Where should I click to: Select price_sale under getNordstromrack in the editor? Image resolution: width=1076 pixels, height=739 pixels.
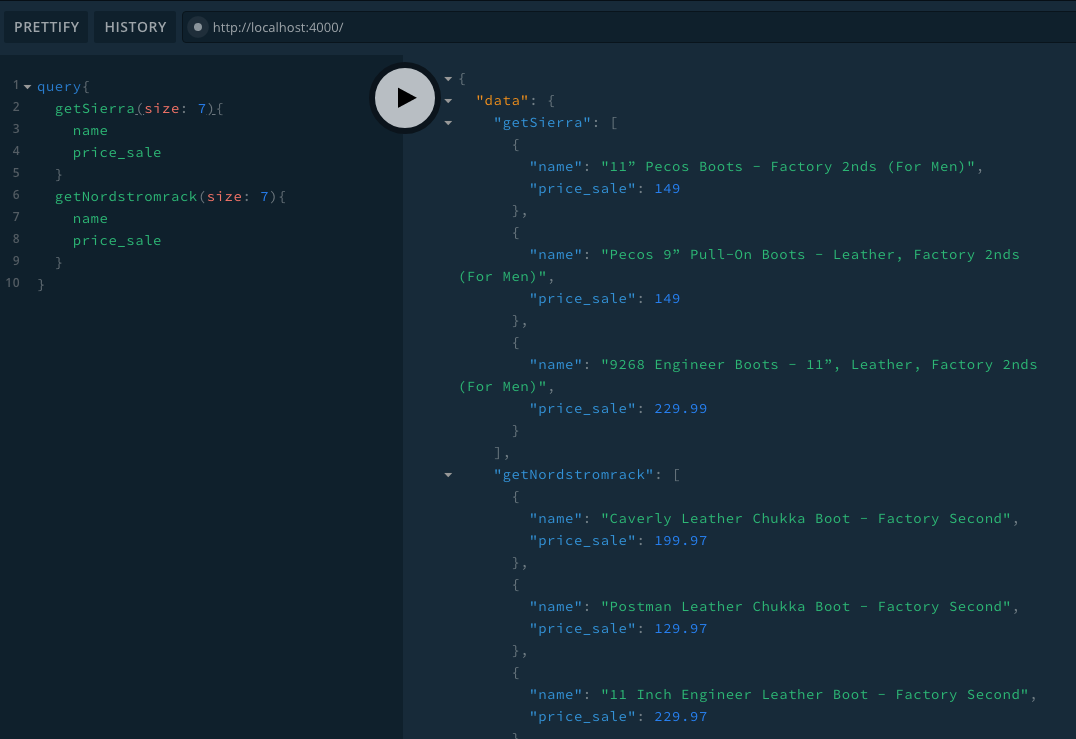117,240
